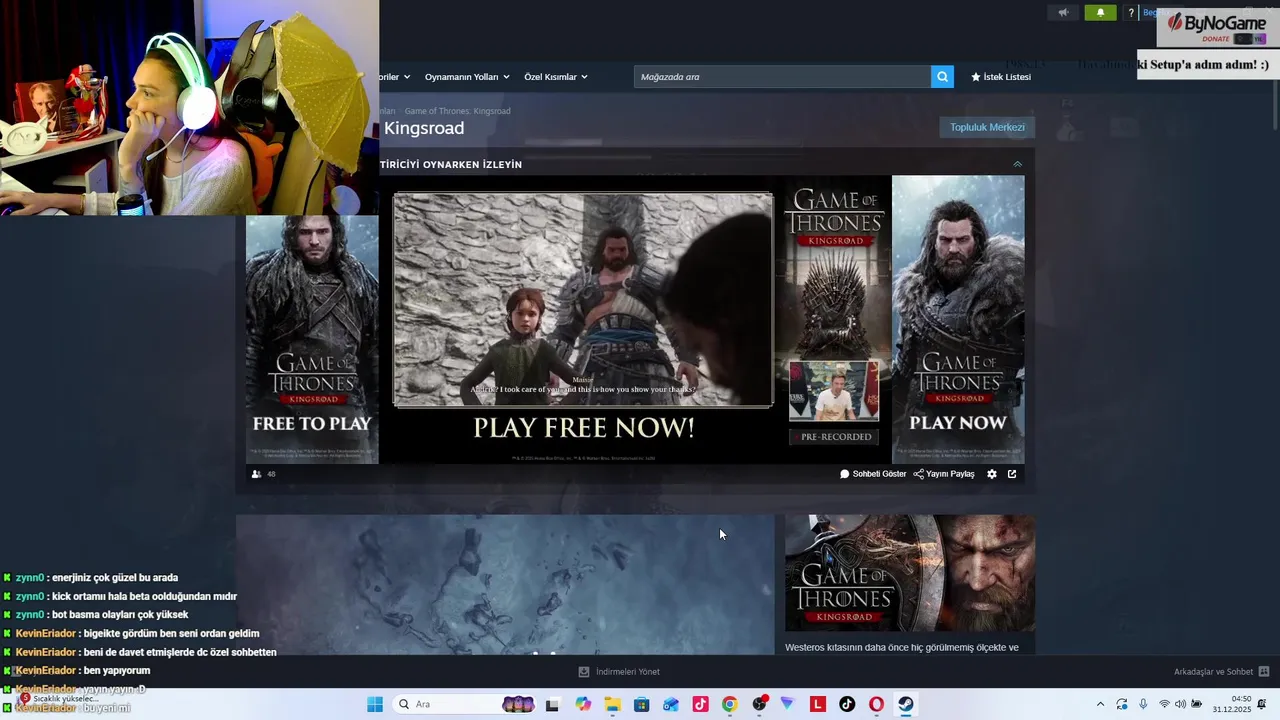Open broadcast settings gear icon
Image resolution: width=1280 pixels, height=720 pixels.
[992, 474]
